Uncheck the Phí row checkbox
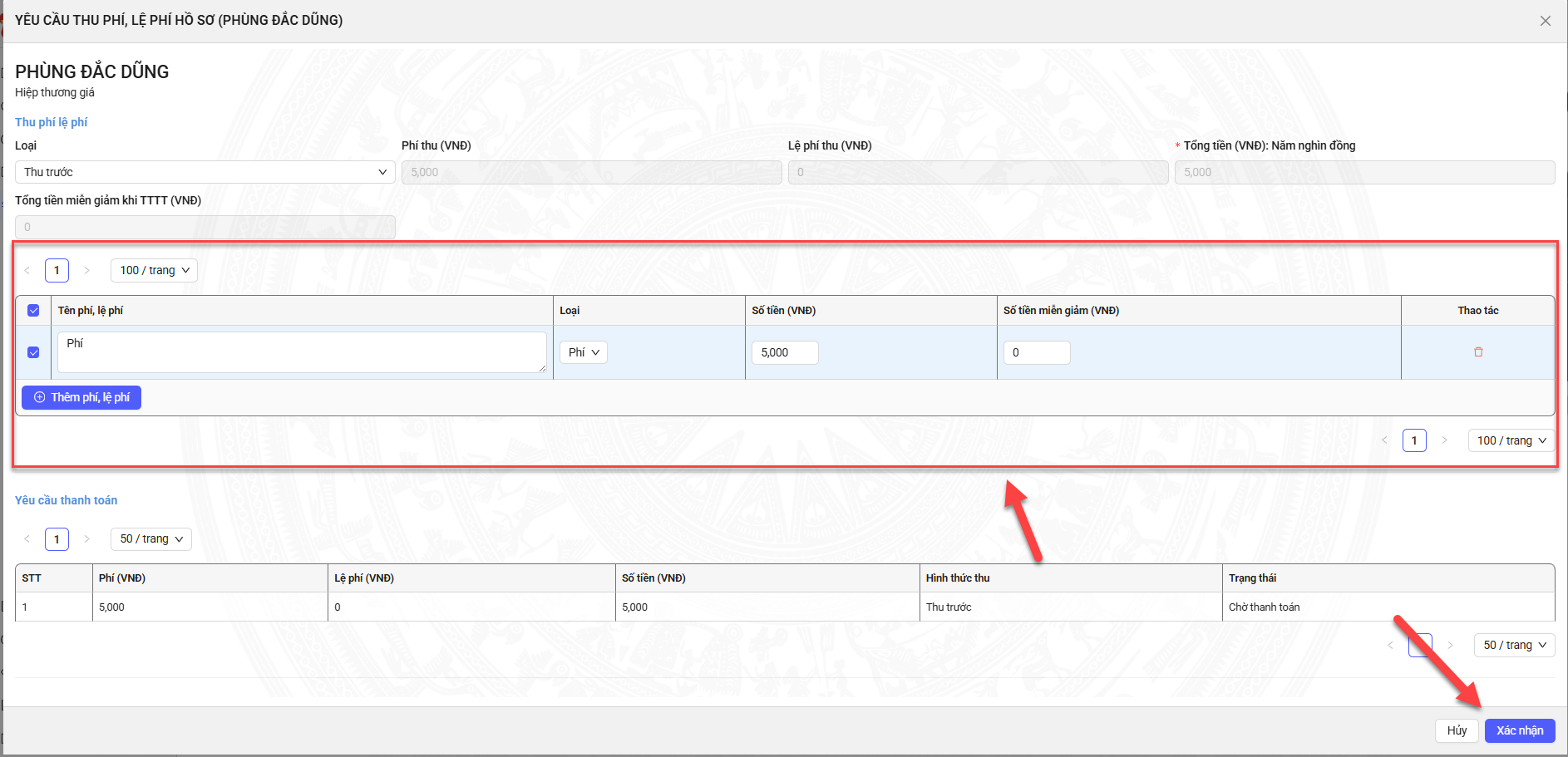This screenshot has width=1568, height=757. click(x=33, y=352)
